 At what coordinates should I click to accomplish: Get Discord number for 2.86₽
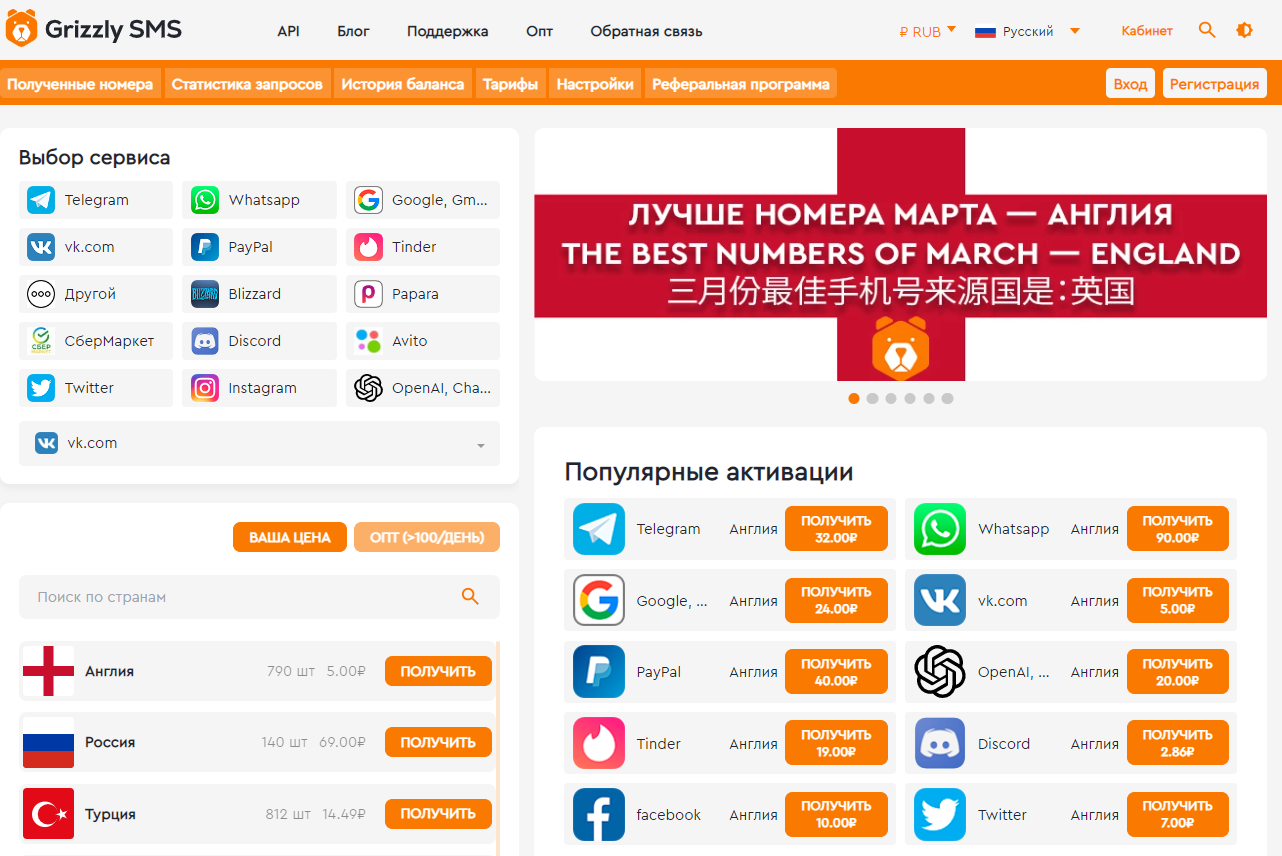click(x=1177, y=743)
